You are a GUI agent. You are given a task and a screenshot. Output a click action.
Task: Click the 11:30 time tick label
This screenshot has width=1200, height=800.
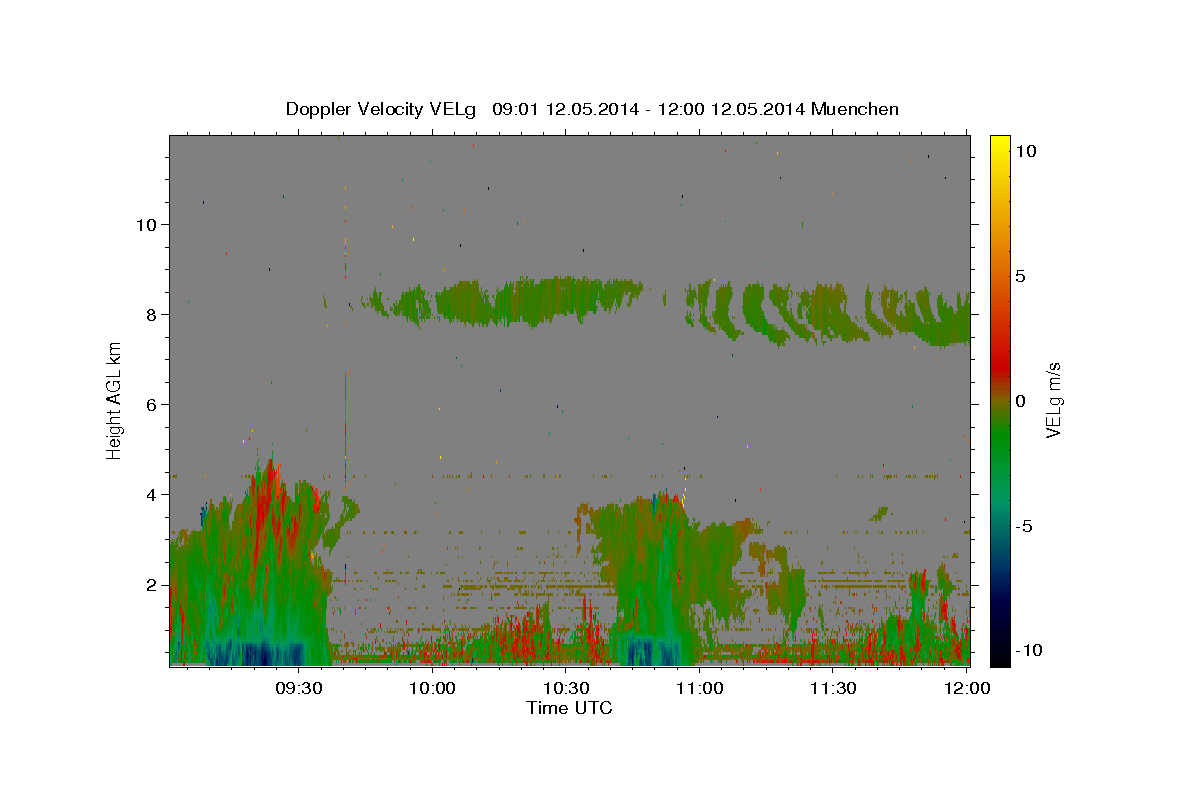click(833, 689)
